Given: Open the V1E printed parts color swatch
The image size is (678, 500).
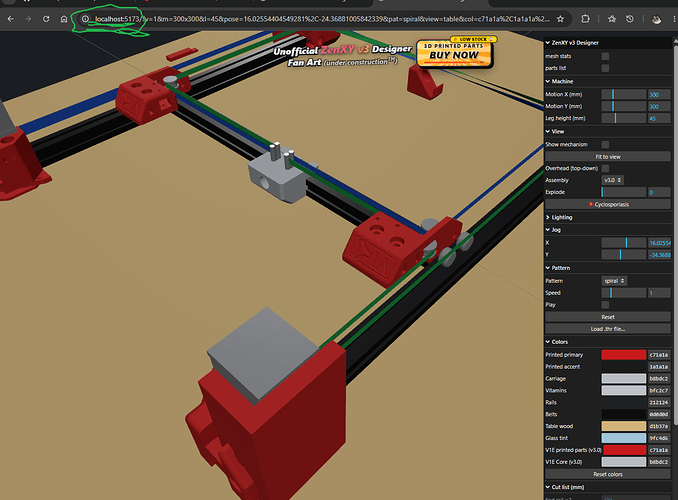Looking at the screenshot, I should coord(624,450).
